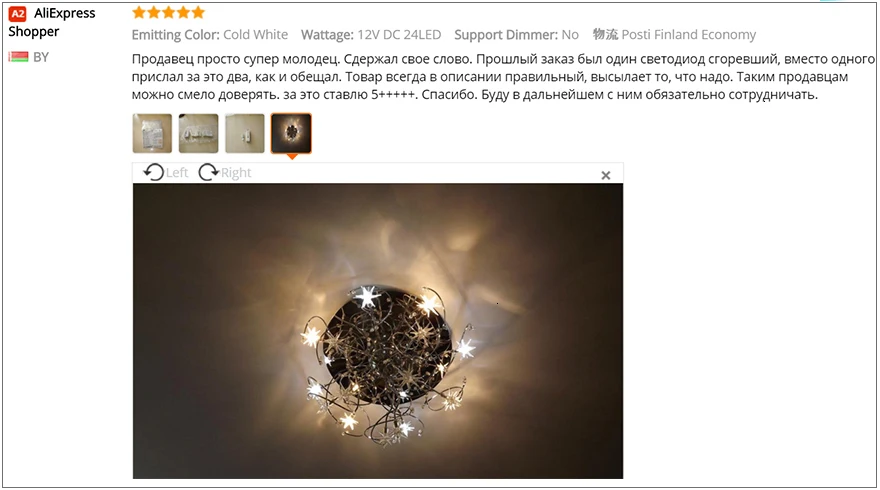880x490 pixels.
Task: Click the Belarus flag icon
Action: point(18,57)
